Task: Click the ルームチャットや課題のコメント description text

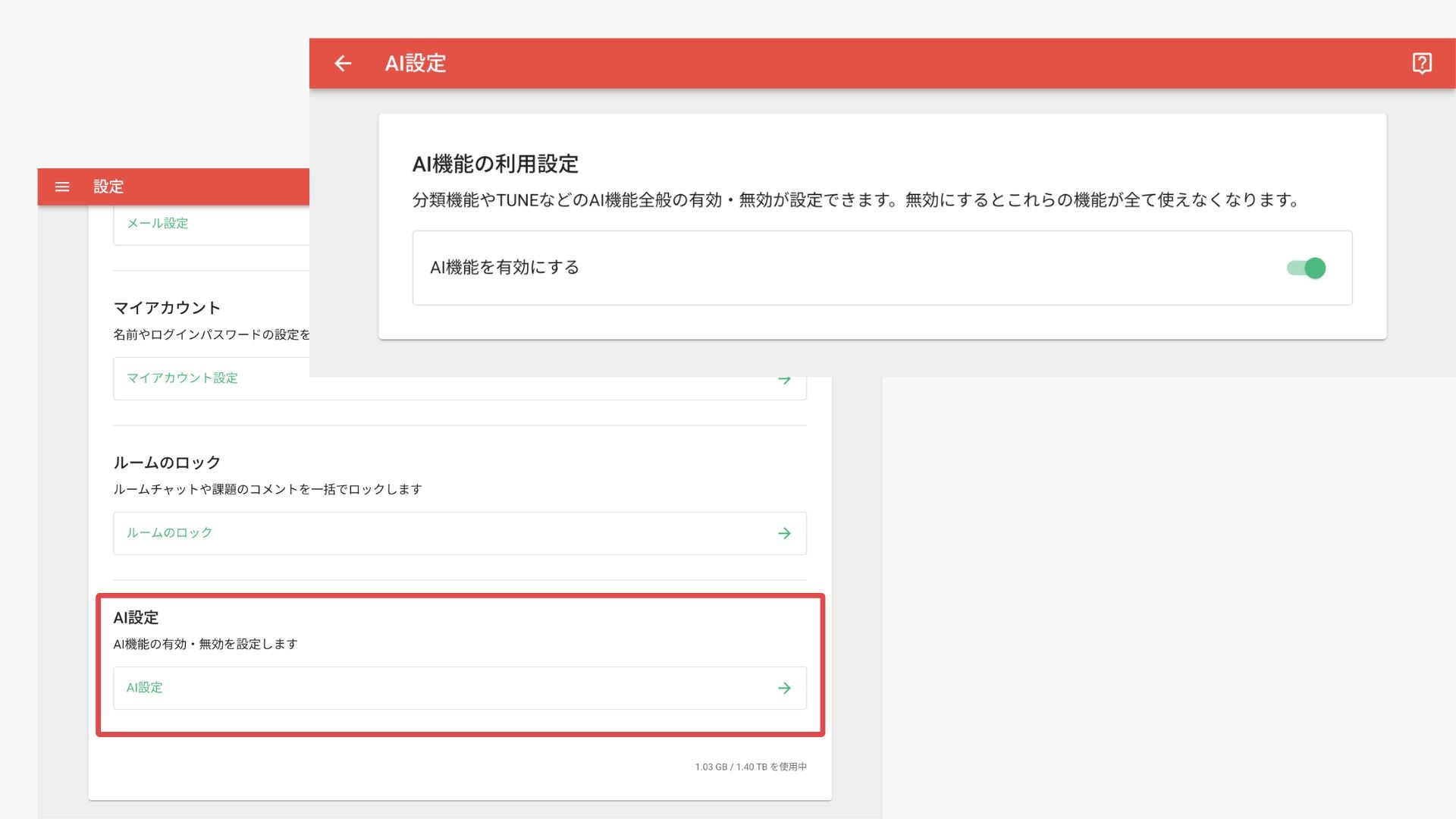Action: click(268, 489)
